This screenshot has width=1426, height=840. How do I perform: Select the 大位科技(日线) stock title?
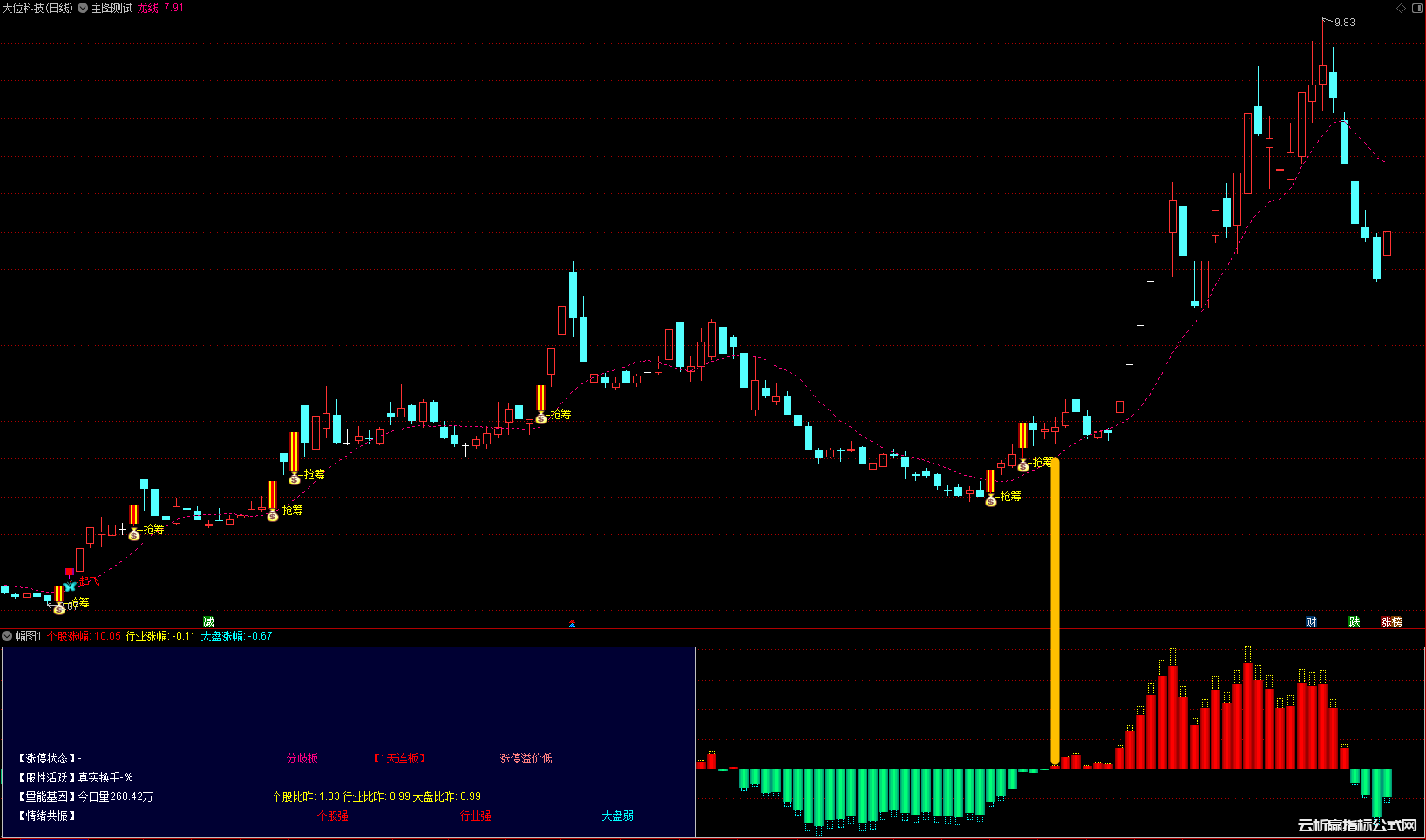(x=37, y=8)
